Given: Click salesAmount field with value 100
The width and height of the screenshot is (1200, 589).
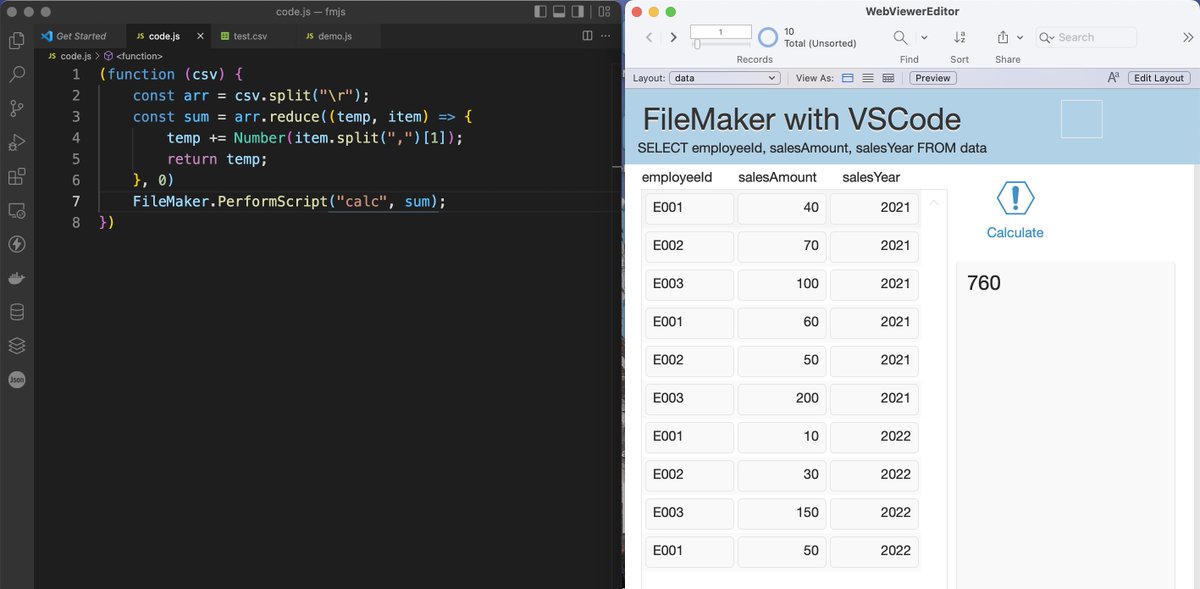Looking at the screenshot, I should [x=782, y=284].
